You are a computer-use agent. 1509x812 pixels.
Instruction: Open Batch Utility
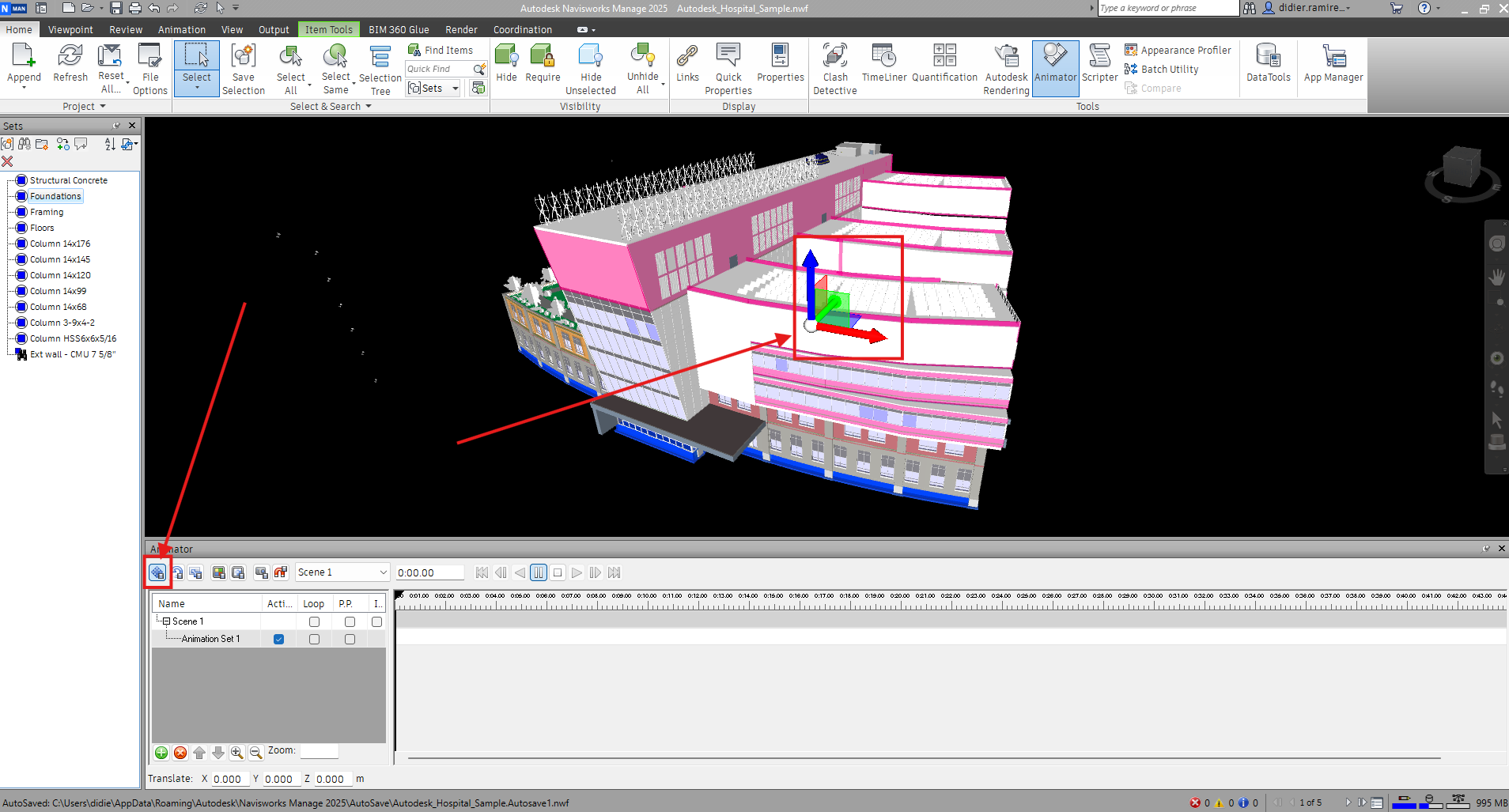(x=1161, y=69)
